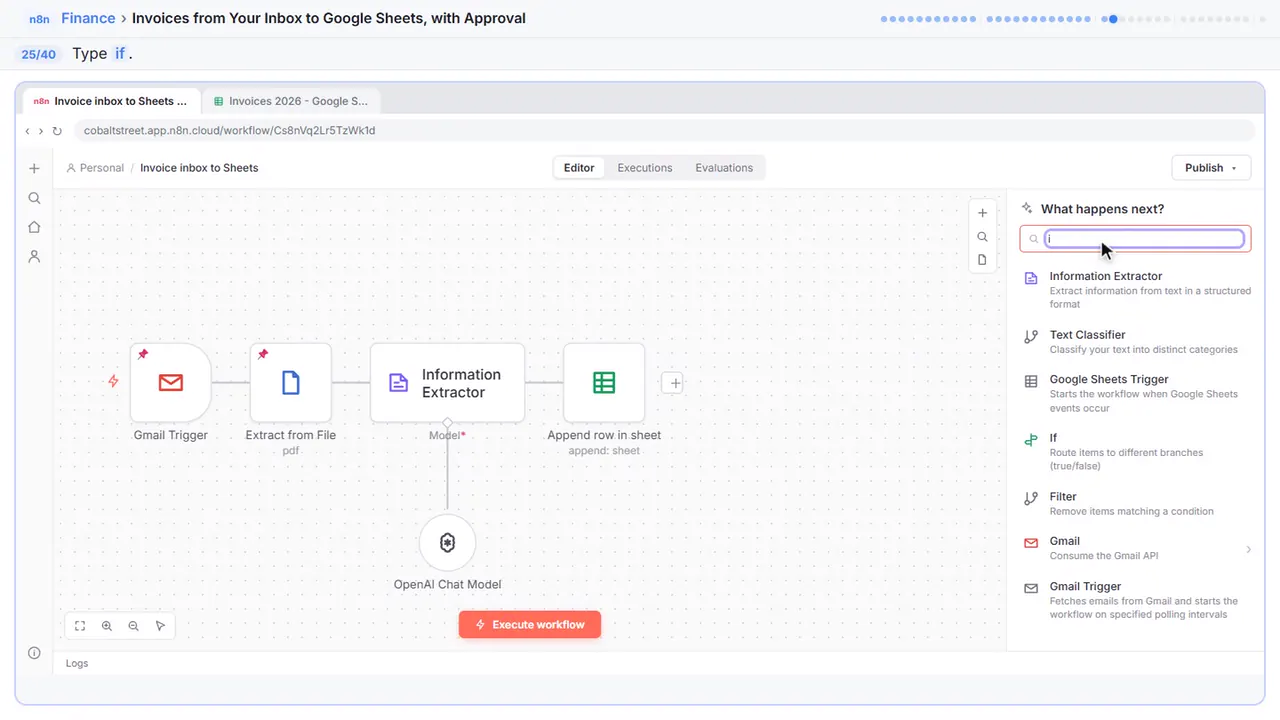
Task: Choose Gmail Trigger in the node list
Action: click(x=1136, y=600)
